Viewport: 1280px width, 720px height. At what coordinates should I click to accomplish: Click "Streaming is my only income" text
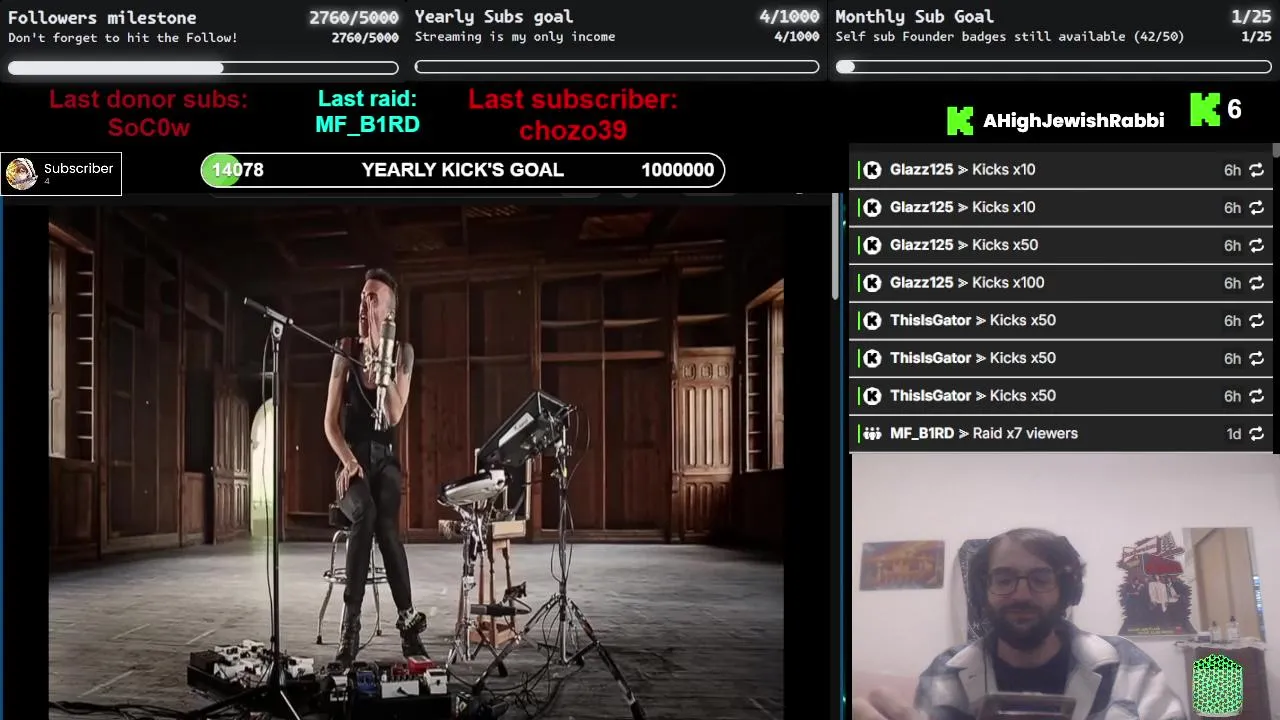[x=515, y=37]
